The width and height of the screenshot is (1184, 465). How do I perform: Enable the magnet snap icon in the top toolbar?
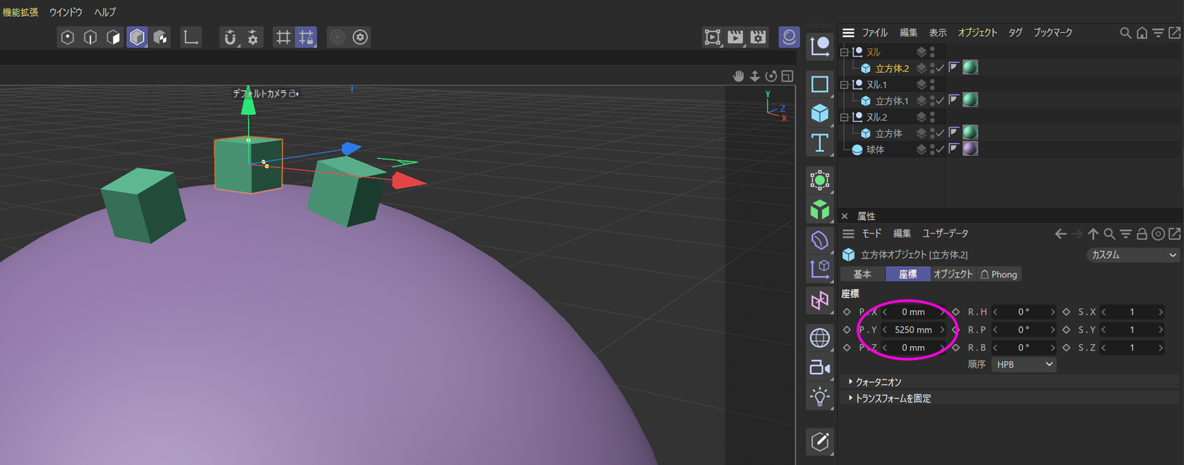(230, 37)
